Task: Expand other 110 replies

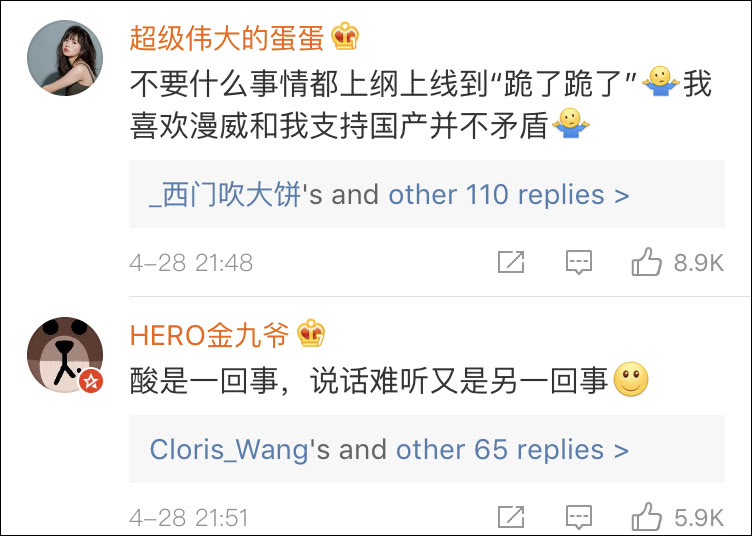Action: tap(508, 195)
